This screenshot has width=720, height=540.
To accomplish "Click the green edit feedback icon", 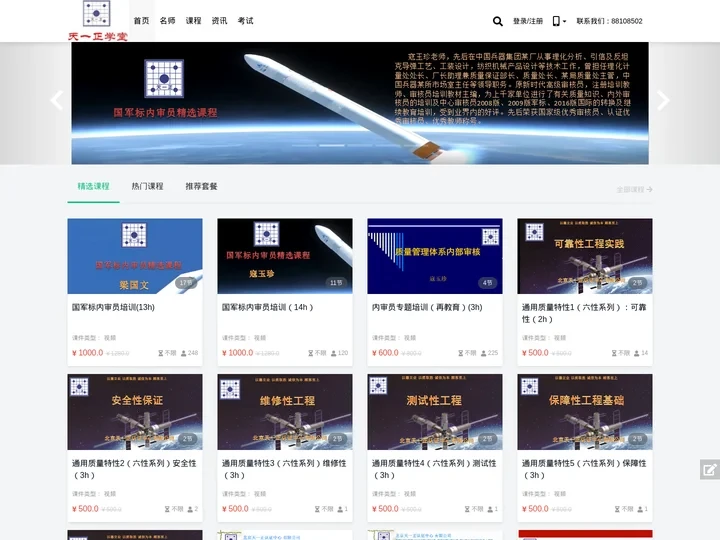I will pos(709,470).
